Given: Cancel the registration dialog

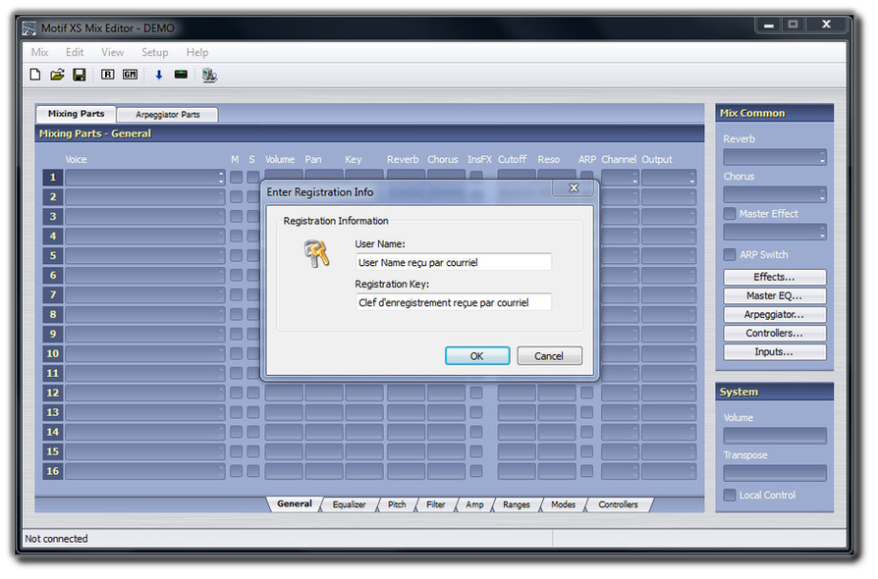Looking at the screenshot, I should [x=549, y=356].
